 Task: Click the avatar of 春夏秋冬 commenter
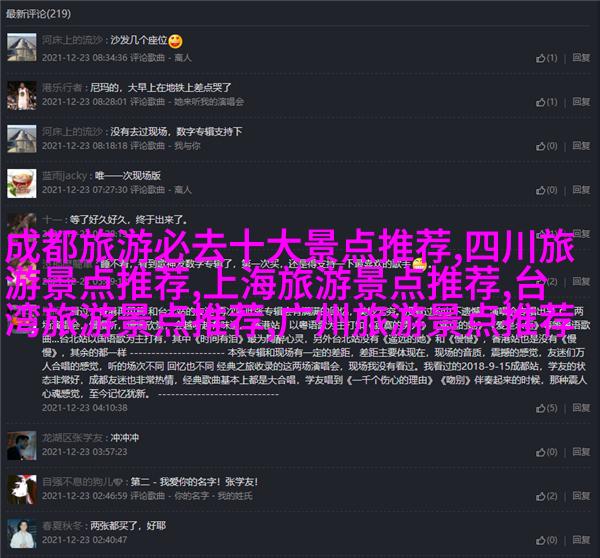click(x=22, y=534)
